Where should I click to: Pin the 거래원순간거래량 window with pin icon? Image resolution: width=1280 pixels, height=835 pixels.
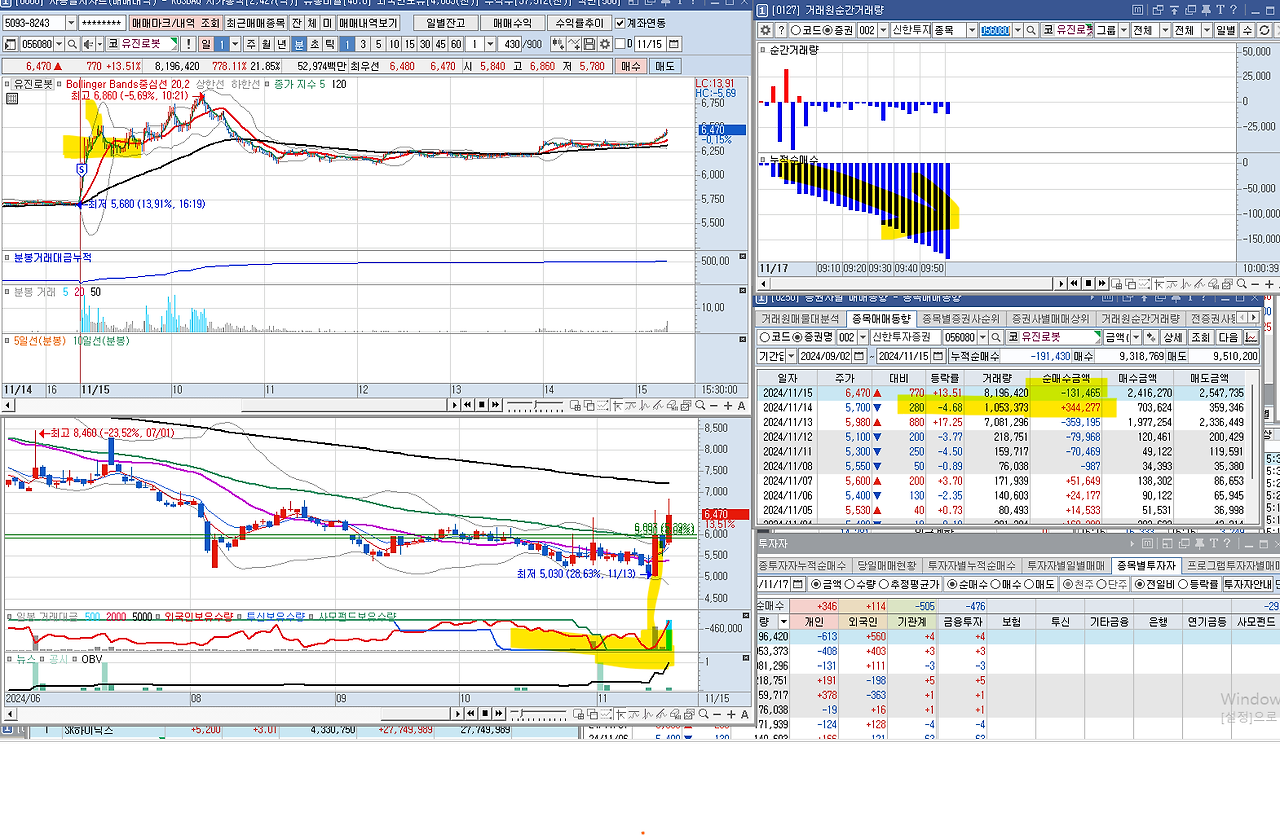[x=1206, y=10]
